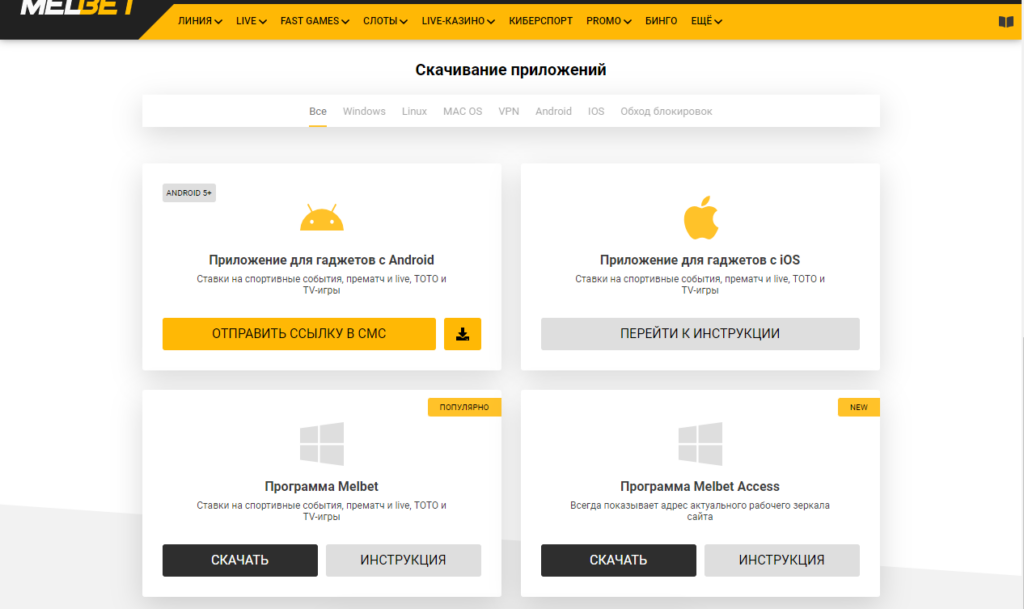Viewport: 1024px width, 609px height.
Task: Open the book icon in top-right corner
Action: 1006,22
